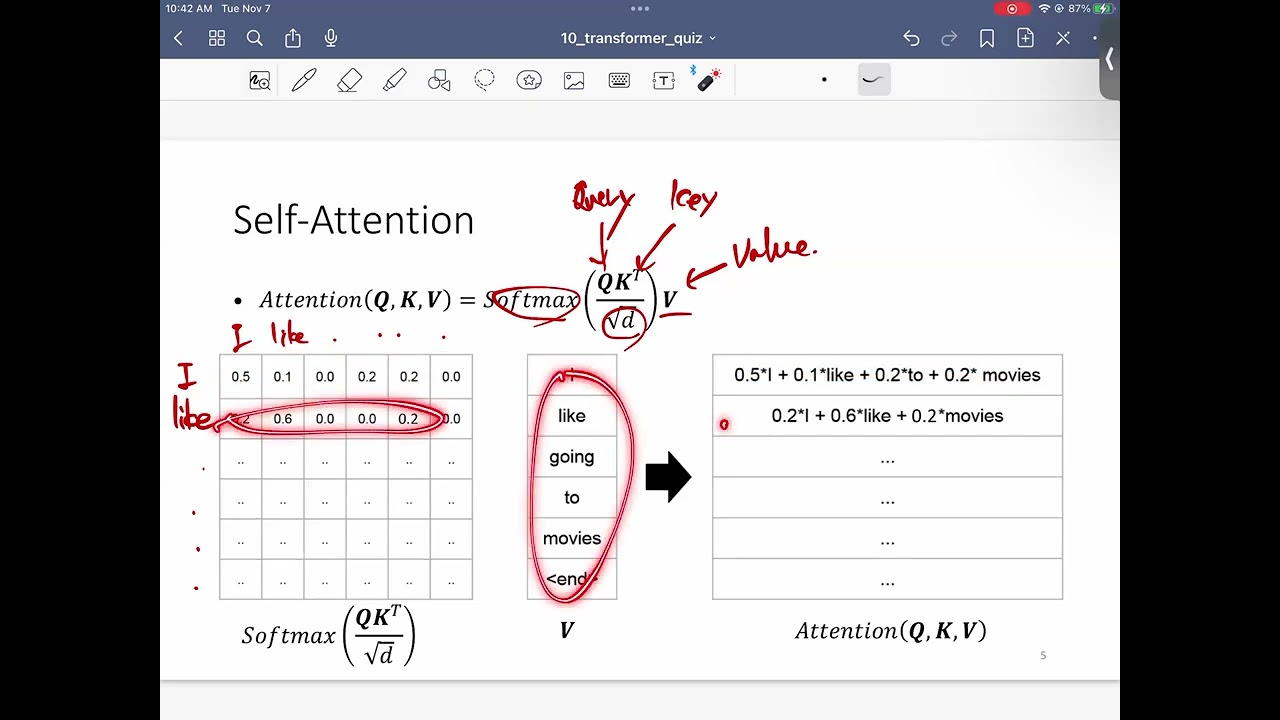Tap the battery 87% status indicator

(1091, 8)
